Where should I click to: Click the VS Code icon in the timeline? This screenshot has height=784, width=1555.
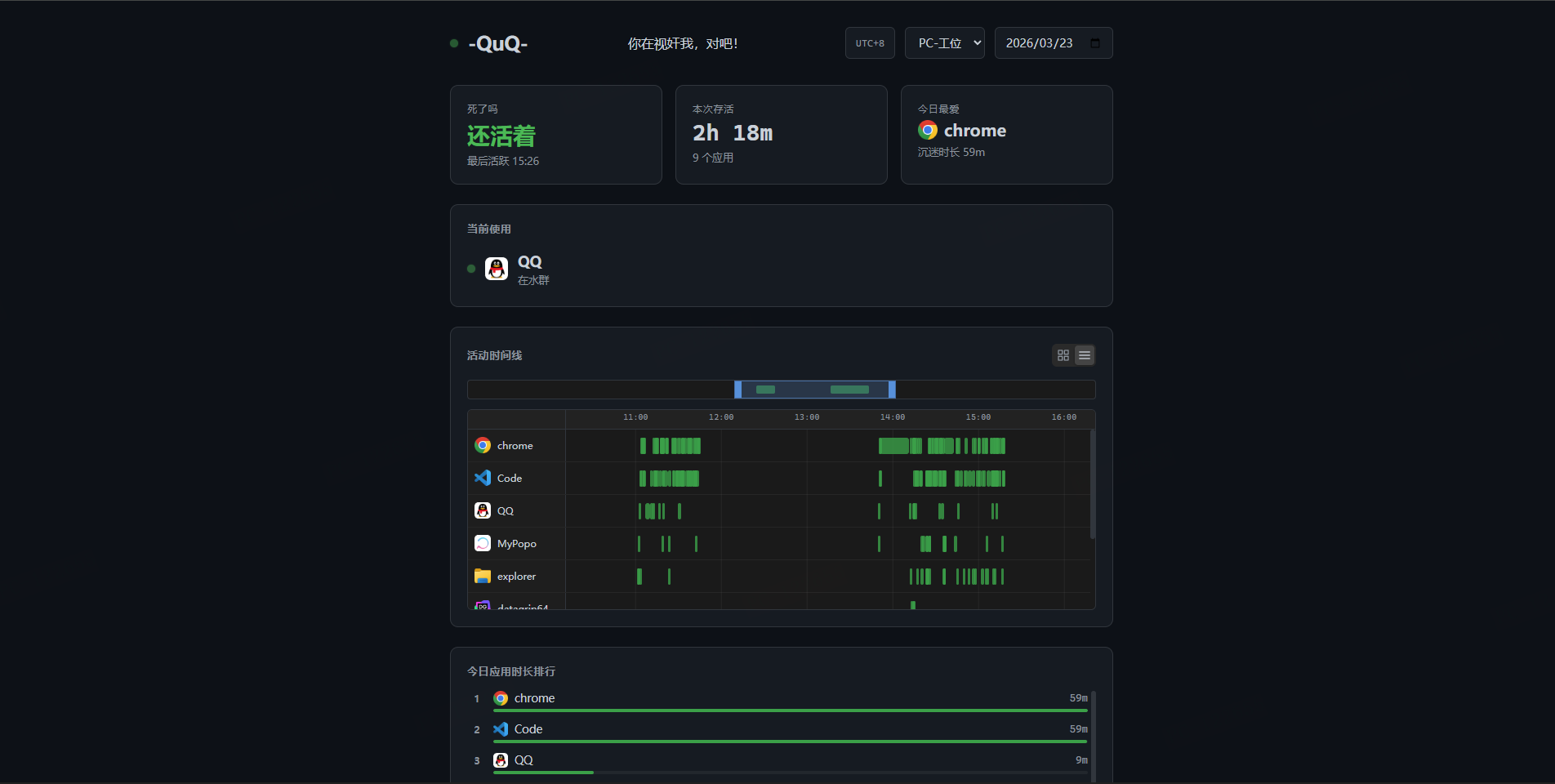pyautogui.click(x=483, y=478)
